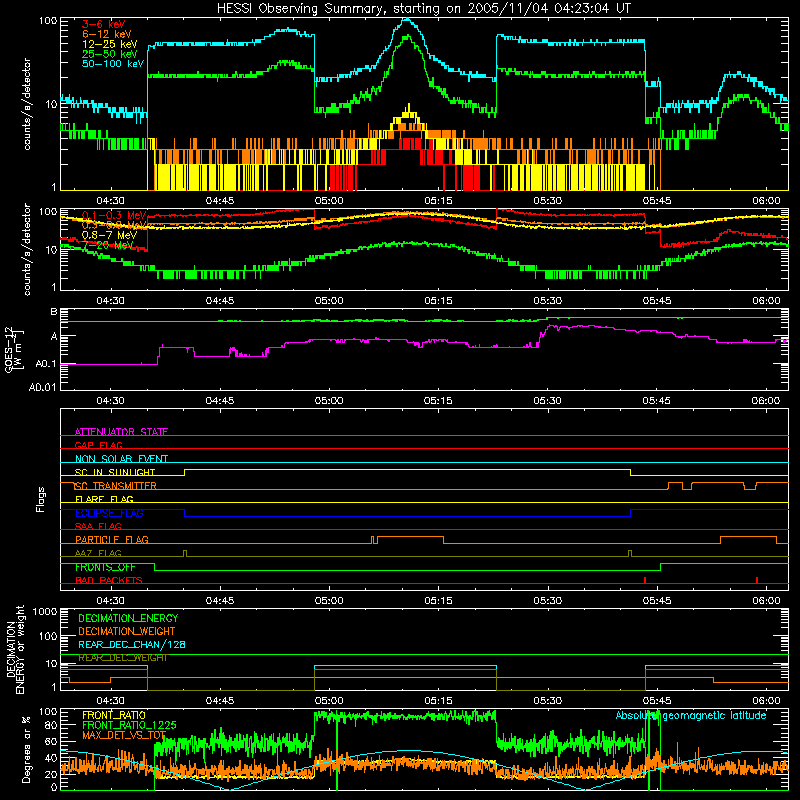
Task: Click the REAR_DEC_WEIGHT legend label
Action: click(x=122, y=658)
